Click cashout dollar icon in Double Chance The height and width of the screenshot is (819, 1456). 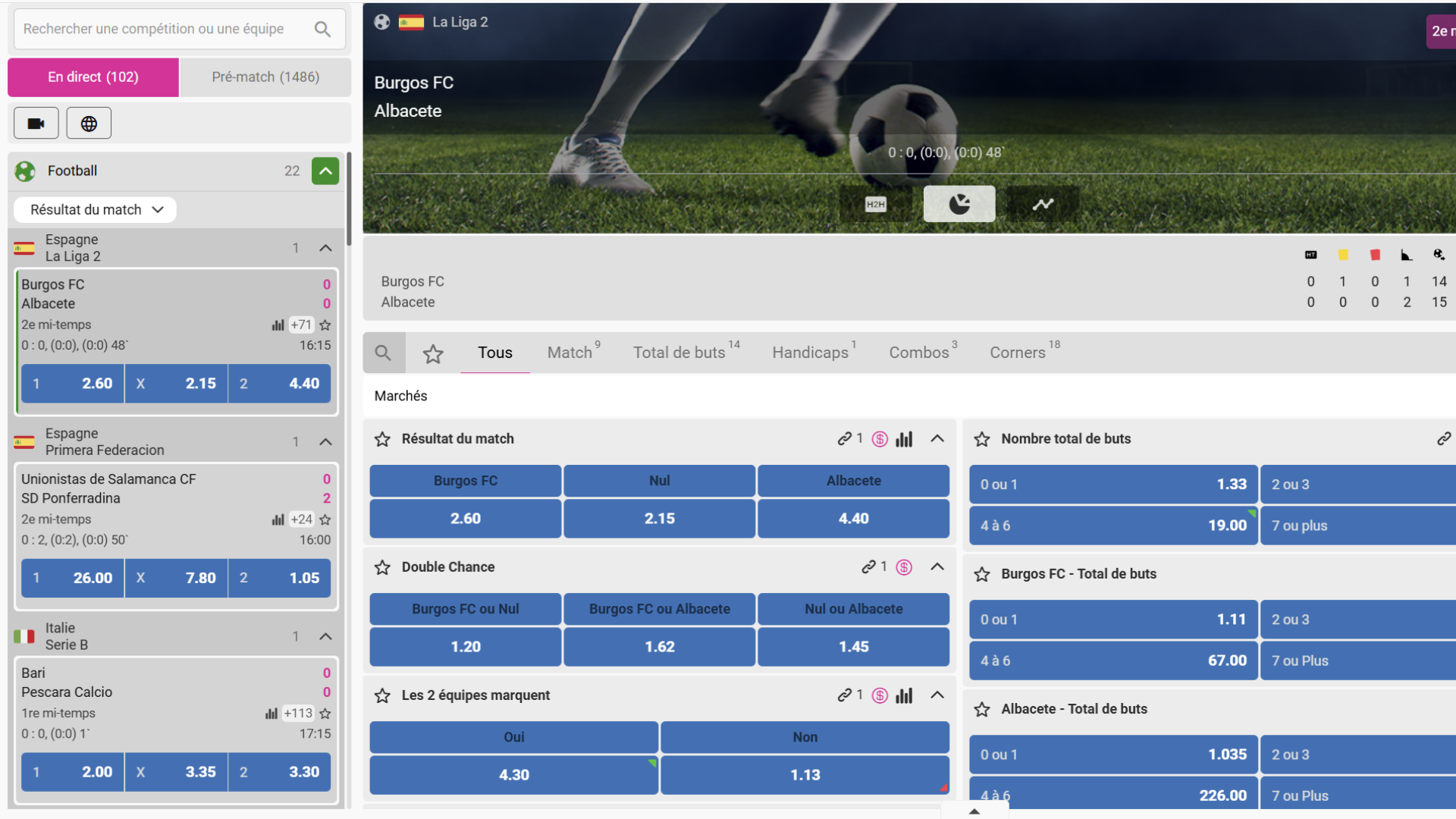(904, 567)
